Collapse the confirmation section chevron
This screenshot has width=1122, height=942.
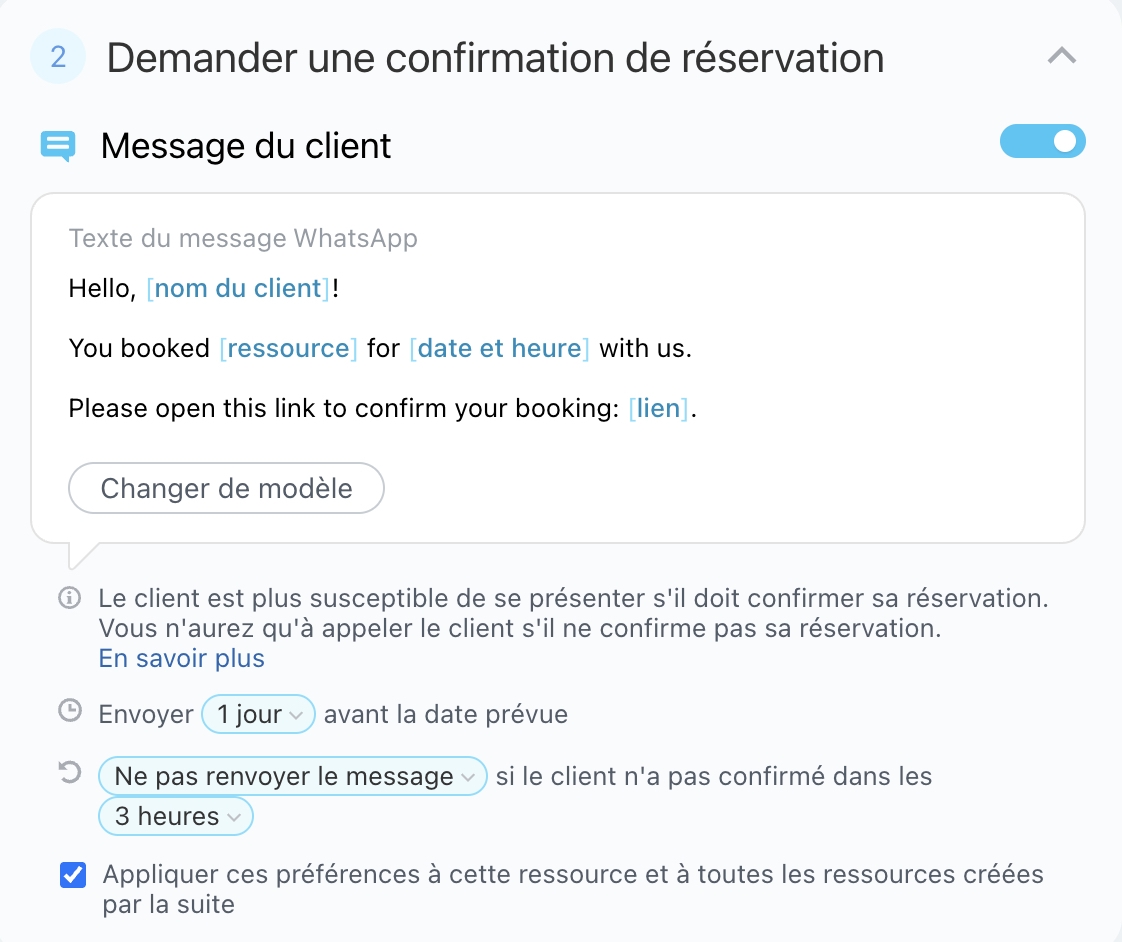[1061, 57]
